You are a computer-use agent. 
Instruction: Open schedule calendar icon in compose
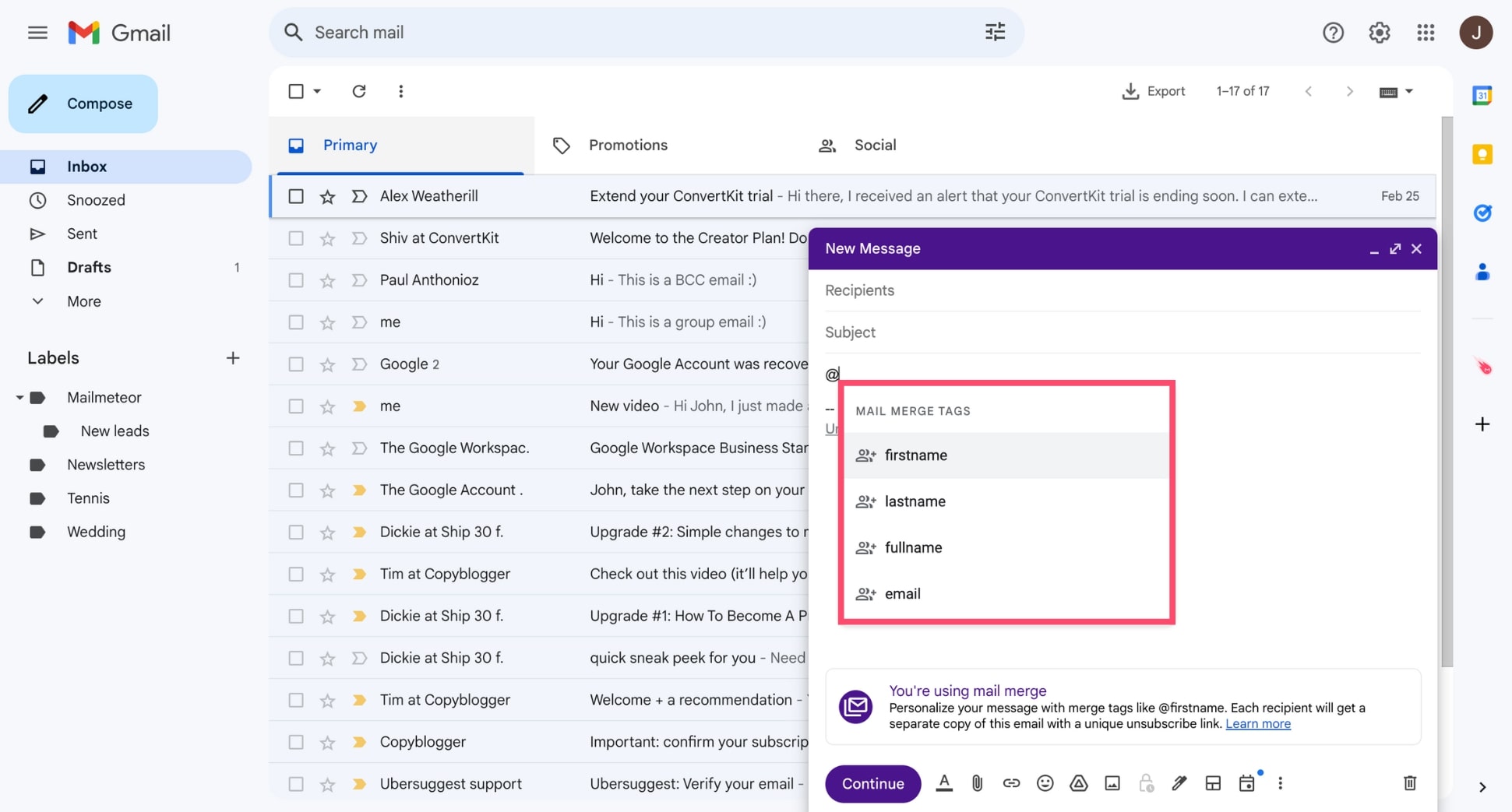click(x=1246, y=783)
